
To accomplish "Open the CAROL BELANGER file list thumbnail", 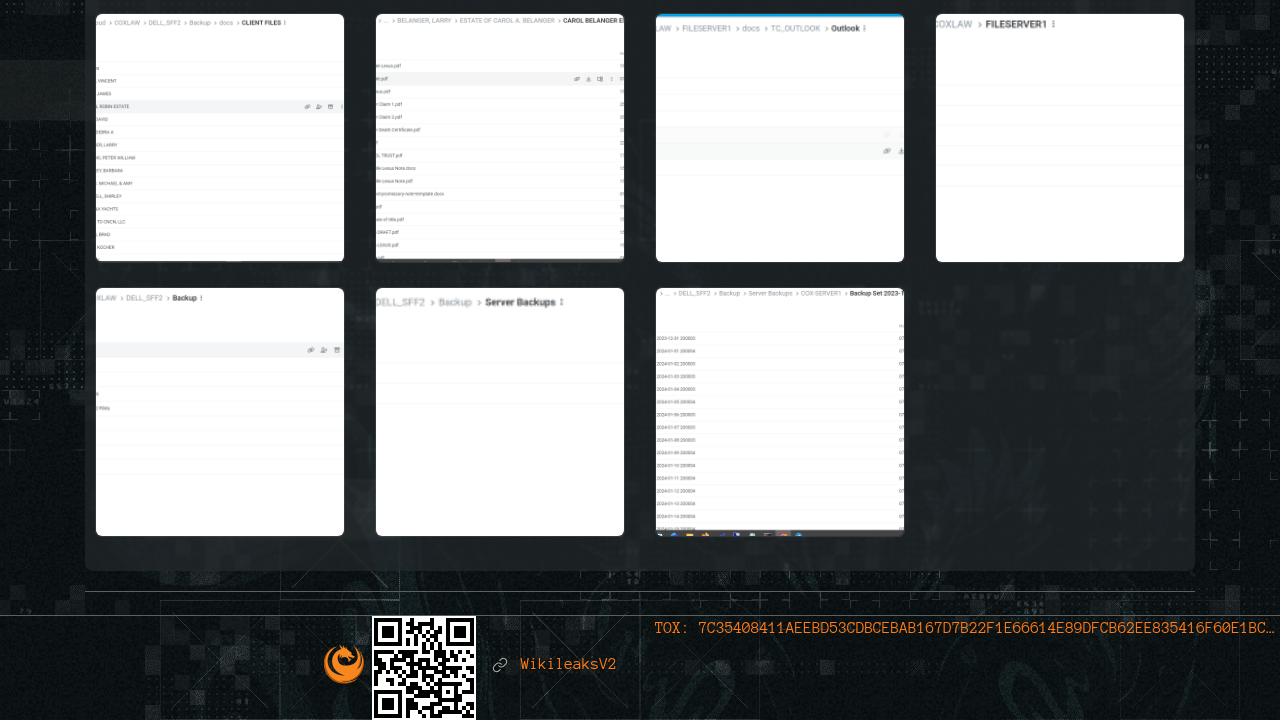I will [500, 138].
